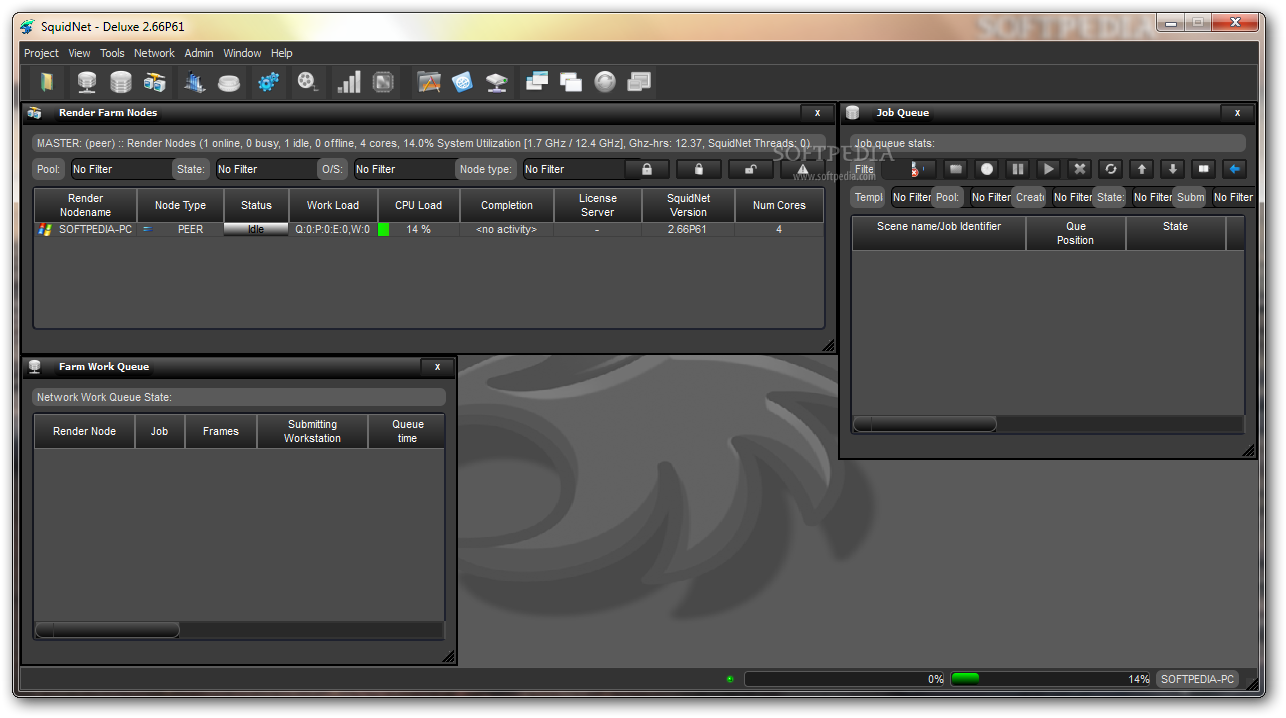Click the Que Position column header
Viewport: 1286px width, 718px height.
(x=1075, y=233)
